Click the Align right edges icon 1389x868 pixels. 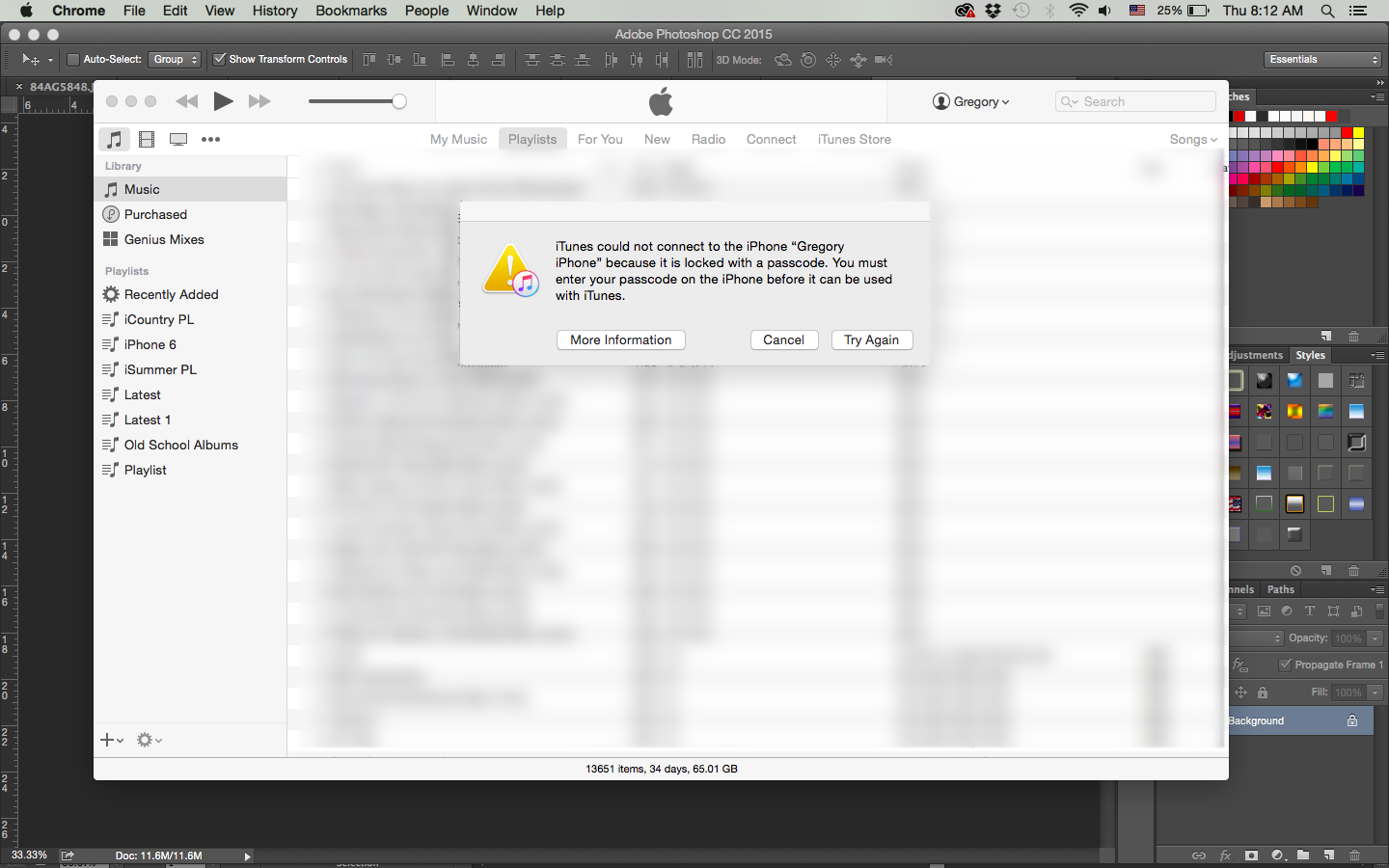[498, 60]
